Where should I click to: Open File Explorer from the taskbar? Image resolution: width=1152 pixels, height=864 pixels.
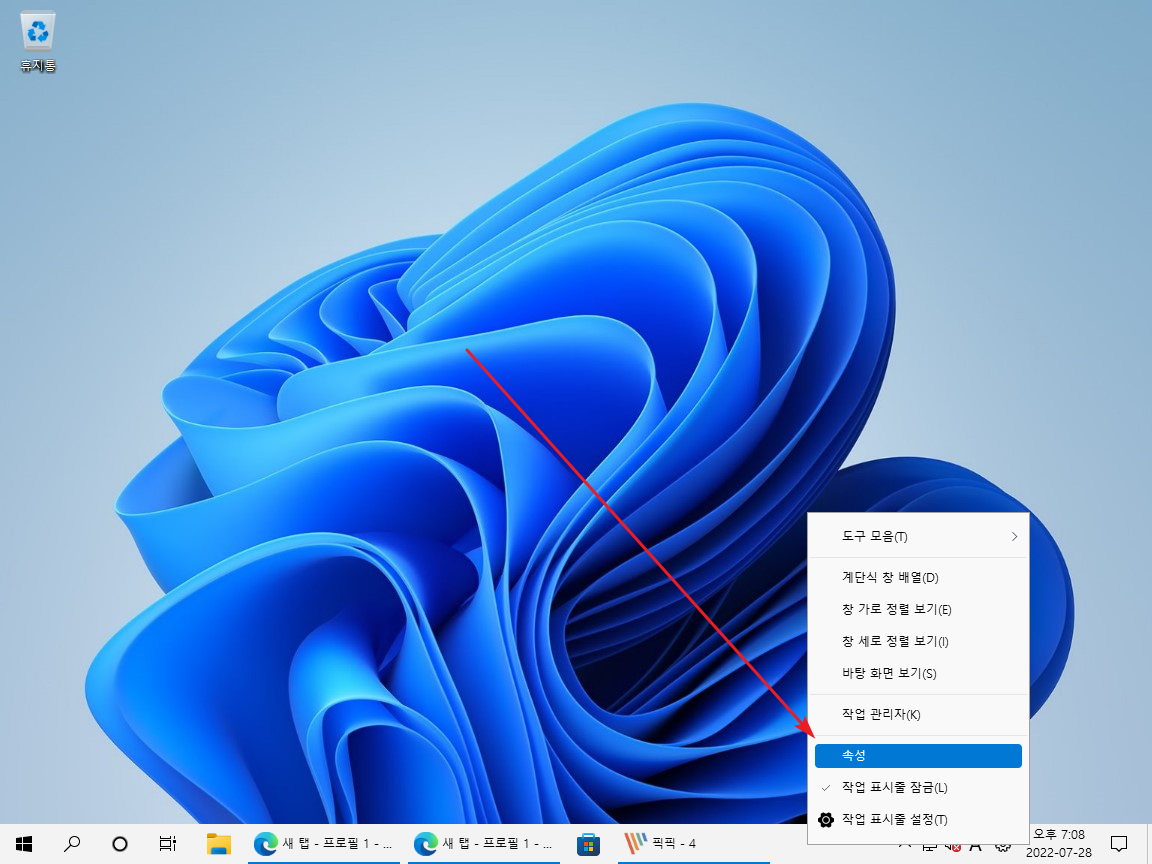click(x=219, y=843)
